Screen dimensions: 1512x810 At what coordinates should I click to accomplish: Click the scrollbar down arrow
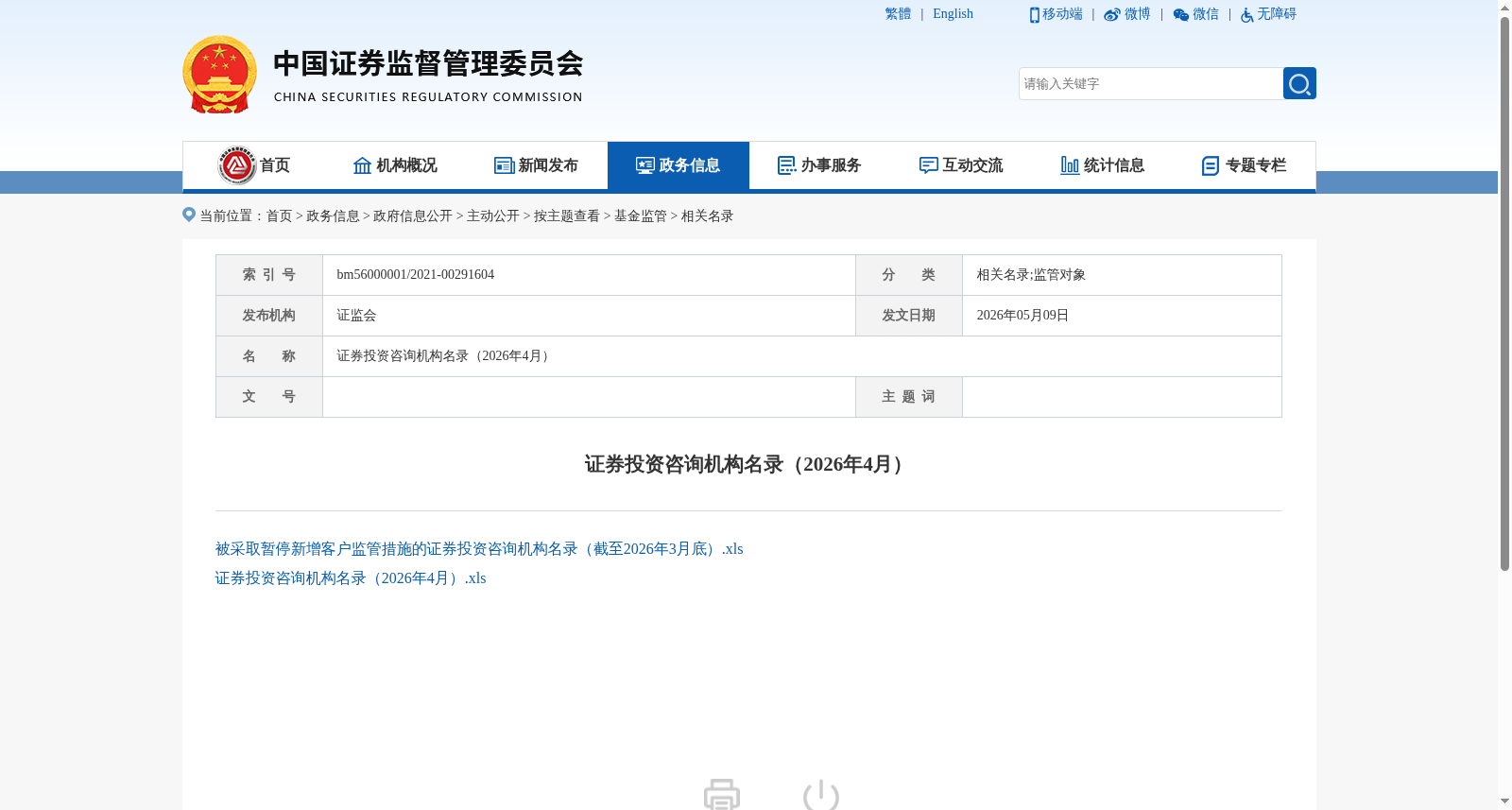click(x=1504, y=802)
